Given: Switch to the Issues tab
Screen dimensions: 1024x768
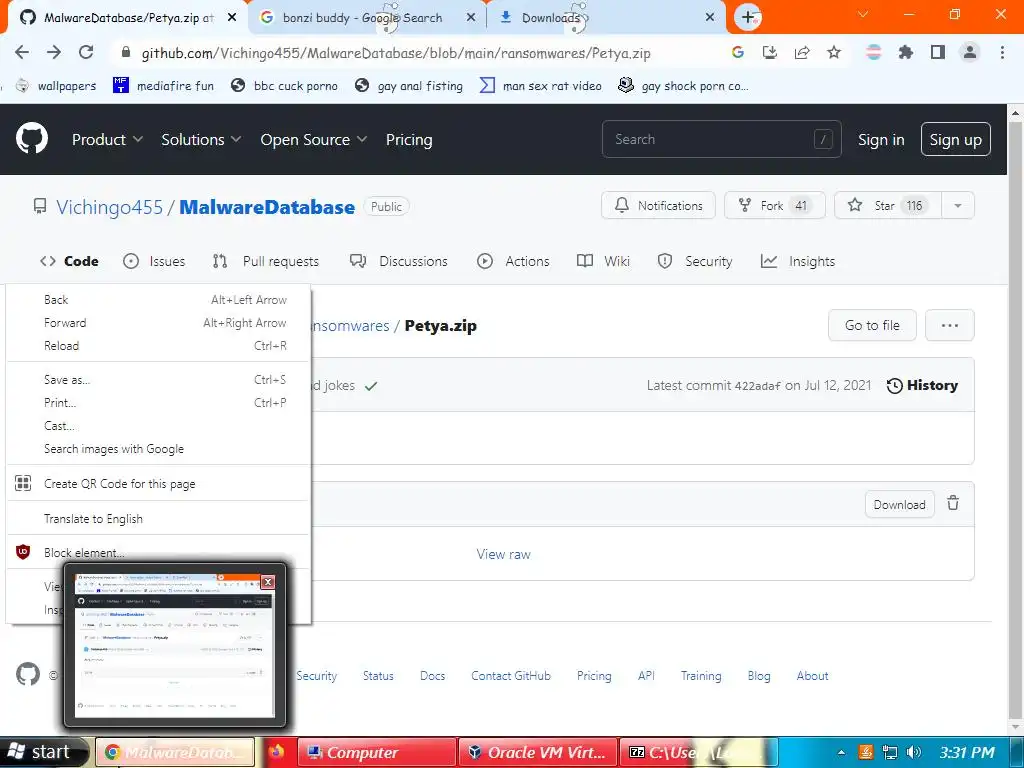Looking at the screenshot, I should [x=154, y=261].
